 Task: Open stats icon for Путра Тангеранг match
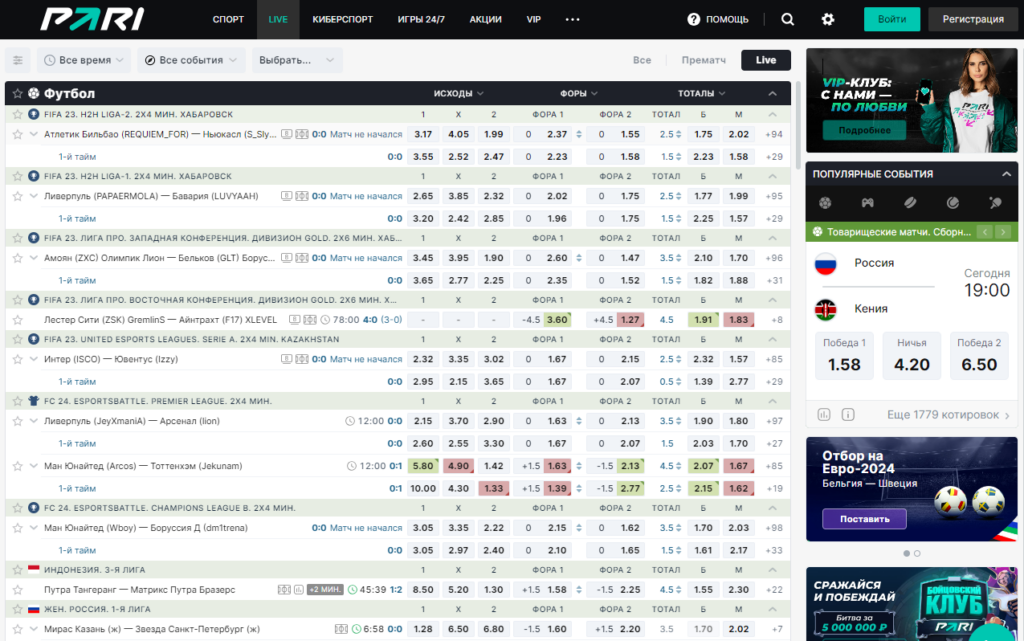click(298, 589)
